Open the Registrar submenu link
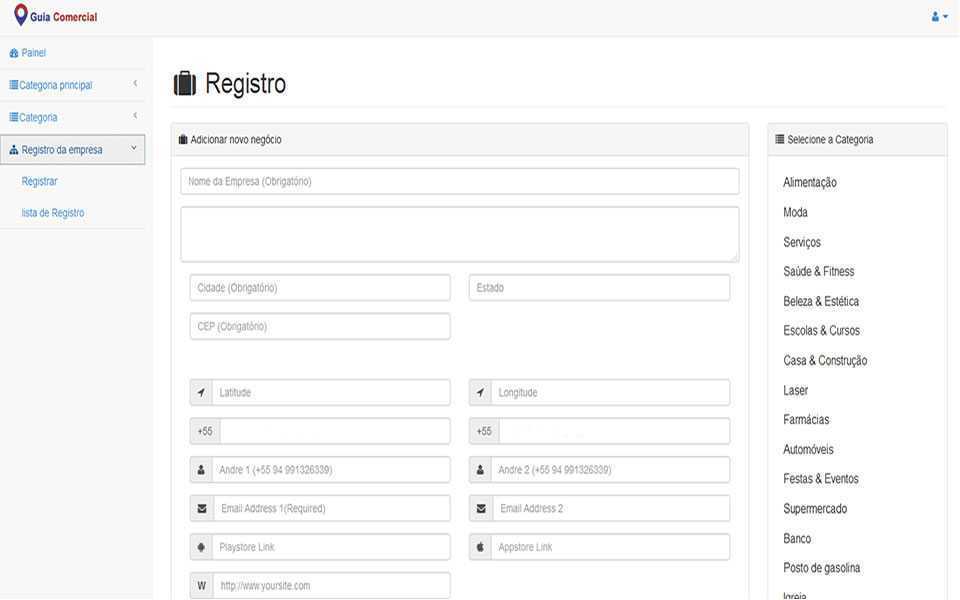Viewport: 960px width, 600px height. pos(40,181)
